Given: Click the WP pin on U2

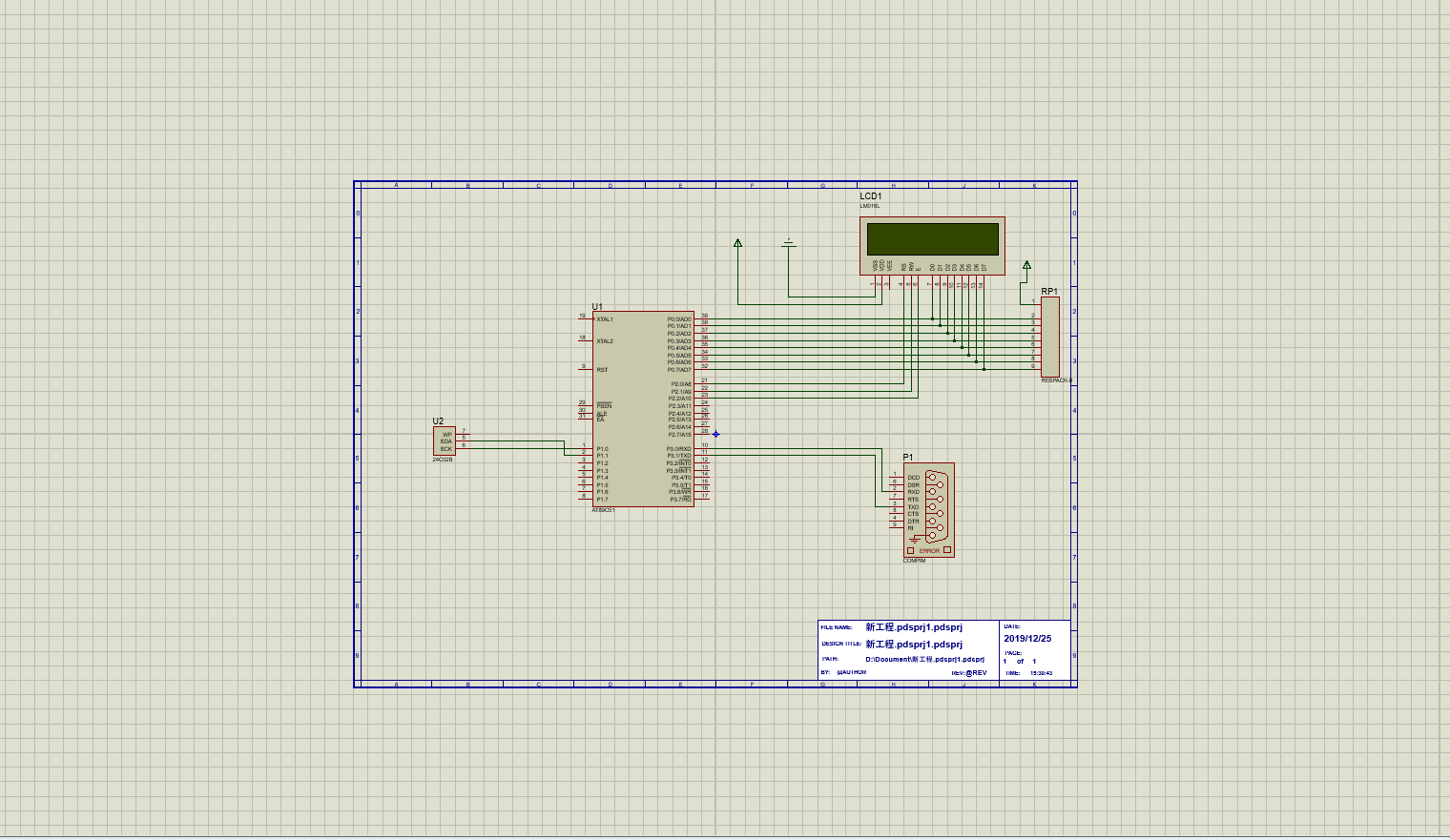Looking at the screenshot, I should (447, 434).
